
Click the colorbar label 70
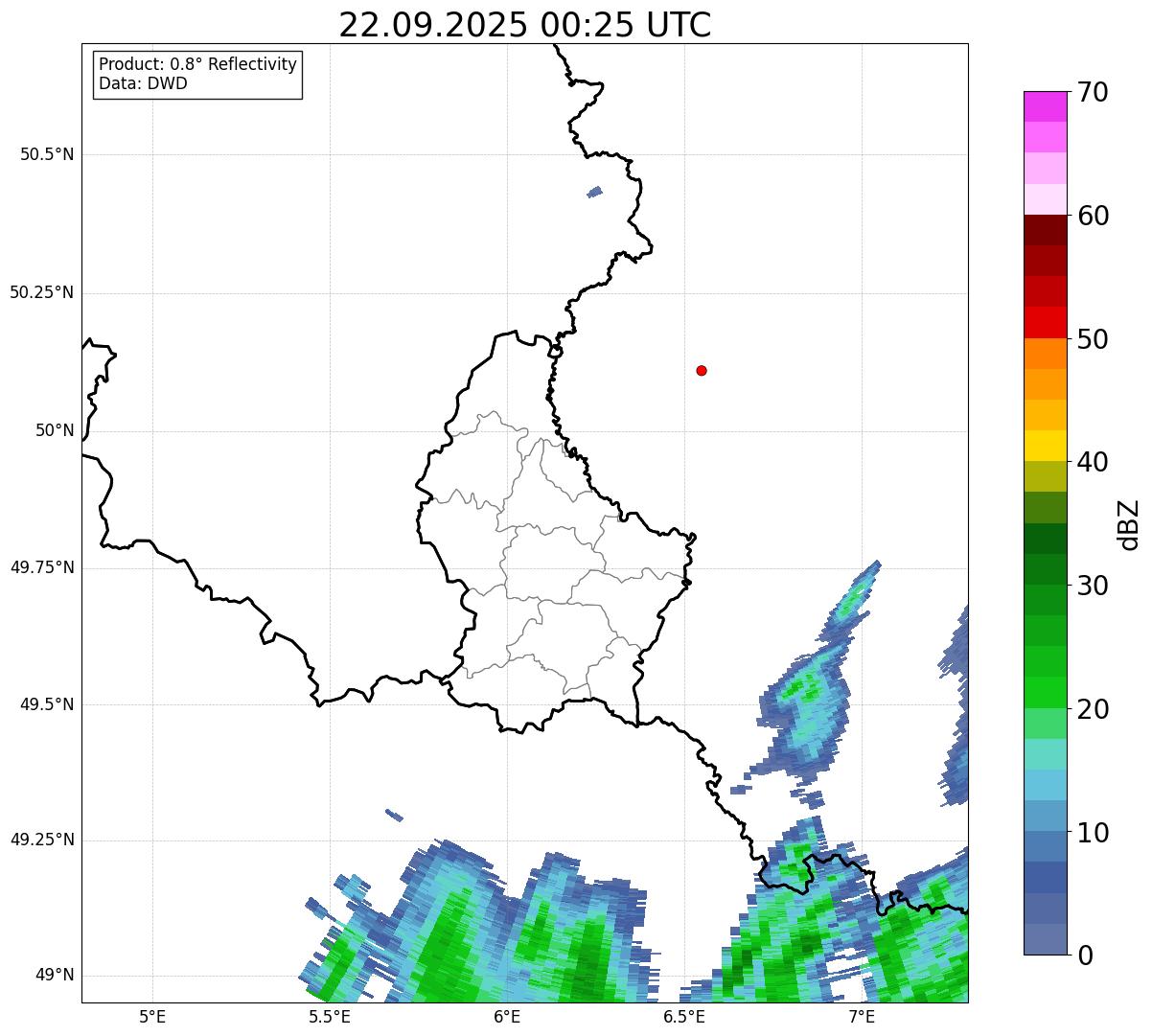tap(1094, 92)
